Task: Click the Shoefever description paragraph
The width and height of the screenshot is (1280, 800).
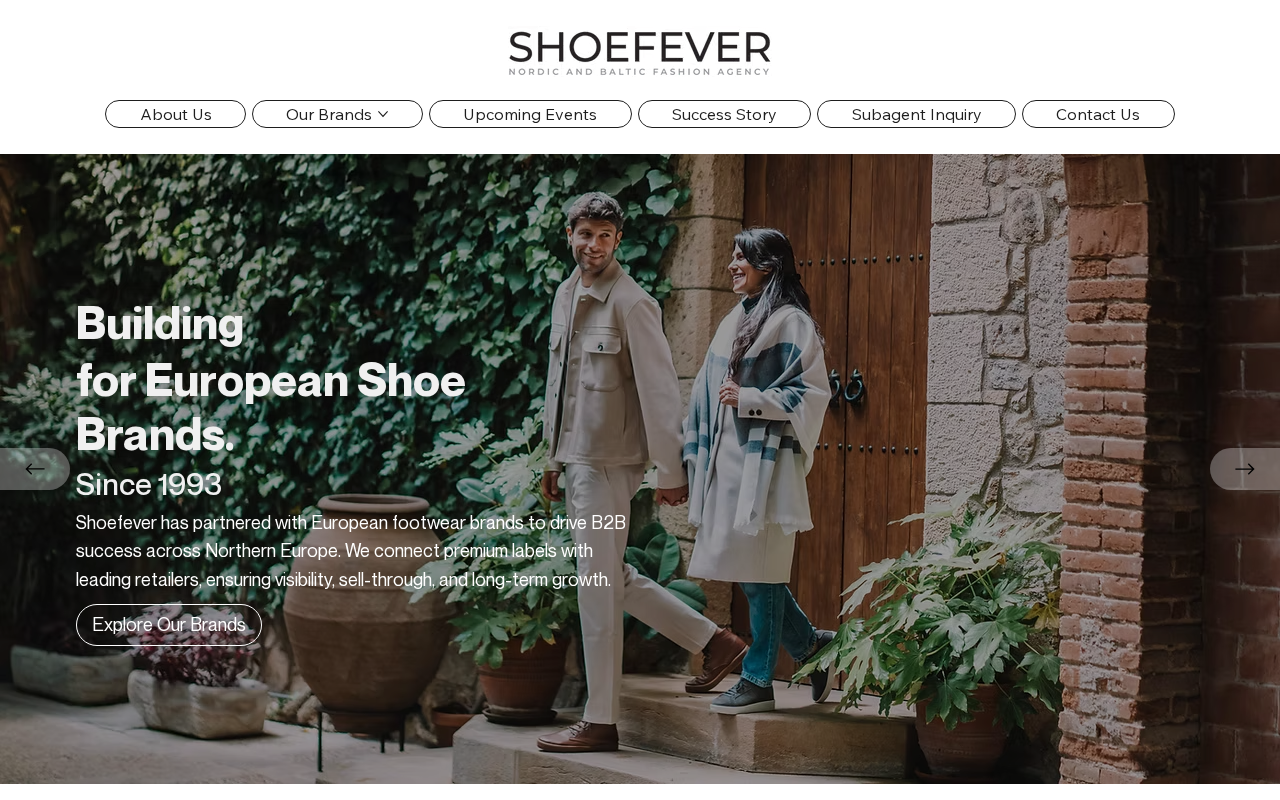Action: [x=351, y=551]
